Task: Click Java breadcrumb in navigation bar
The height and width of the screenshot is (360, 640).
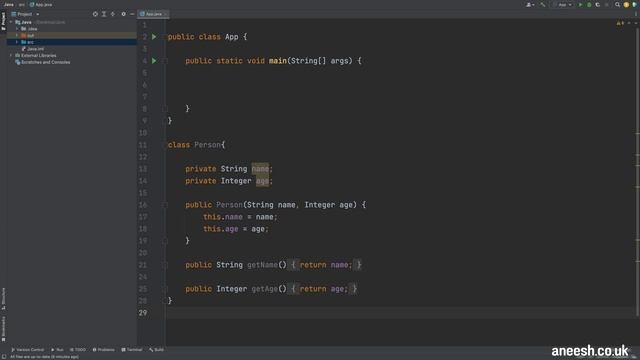Action: click(x=9, y=4)
